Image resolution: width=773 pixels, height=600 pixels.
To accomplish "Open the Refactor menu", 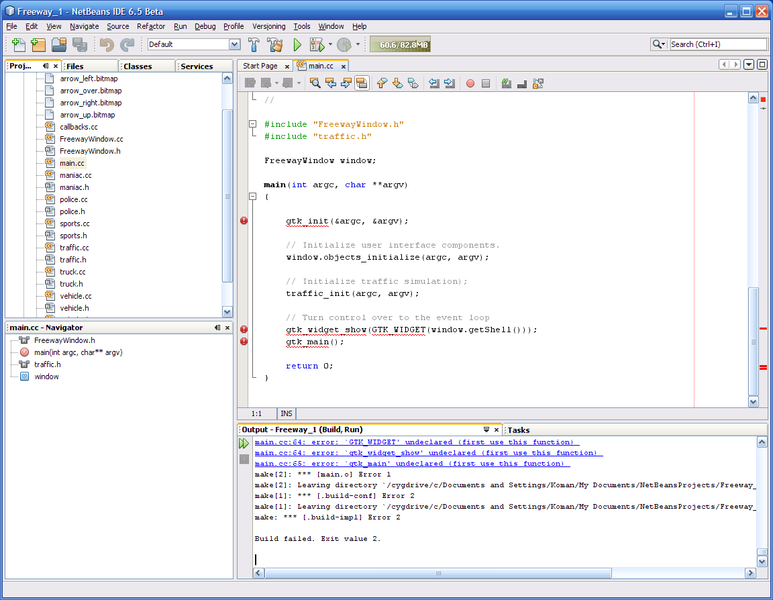I will (151, 26).
